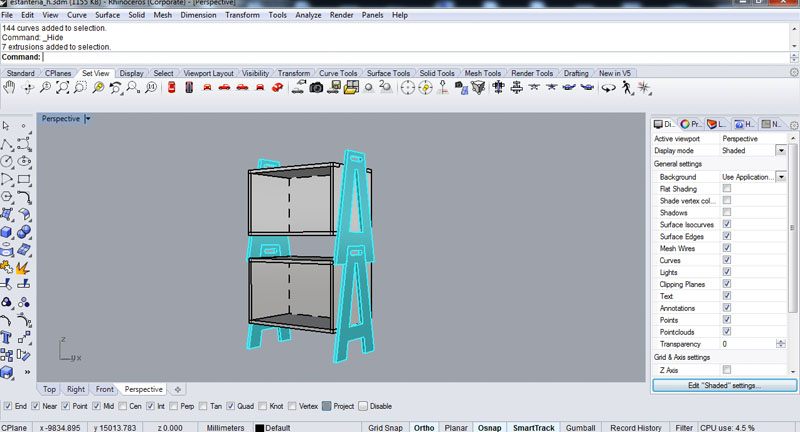Image resolution: width=800 pixels, height=432 pixels.
Task: Enable the Tan osnap checkbox
Action: pos(203,406)
